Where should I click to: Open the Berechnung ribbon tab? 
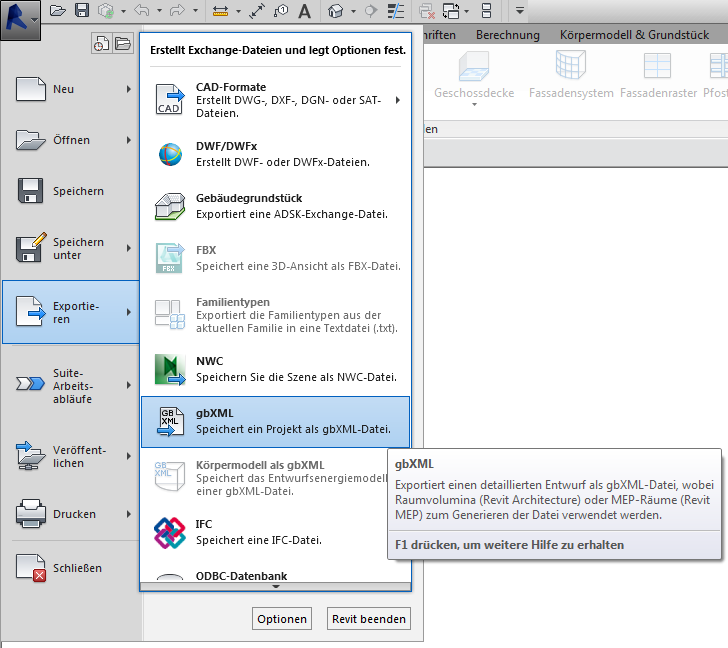[507, 35]
